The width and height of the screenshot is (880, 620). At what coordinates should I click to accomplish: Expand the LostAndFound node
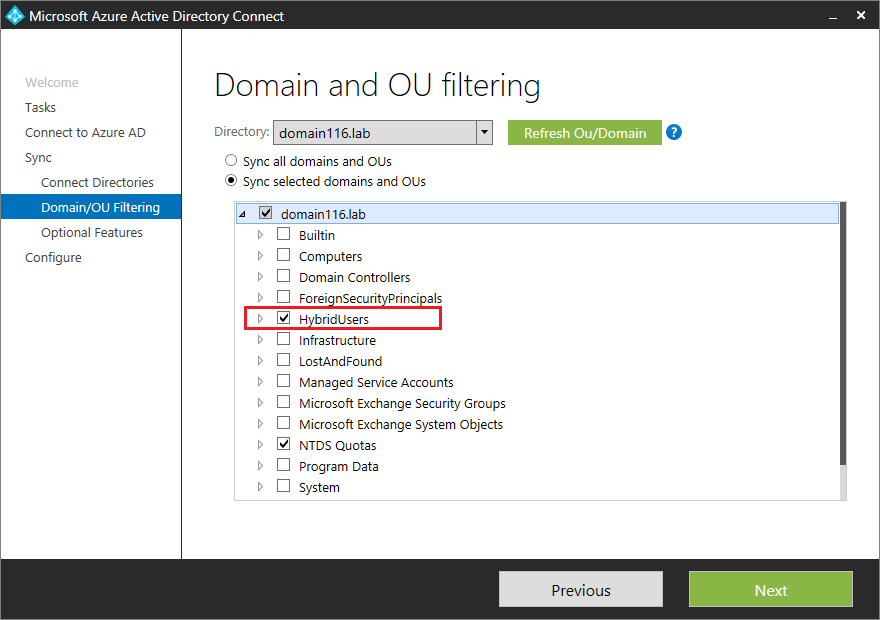coord(260,361)
